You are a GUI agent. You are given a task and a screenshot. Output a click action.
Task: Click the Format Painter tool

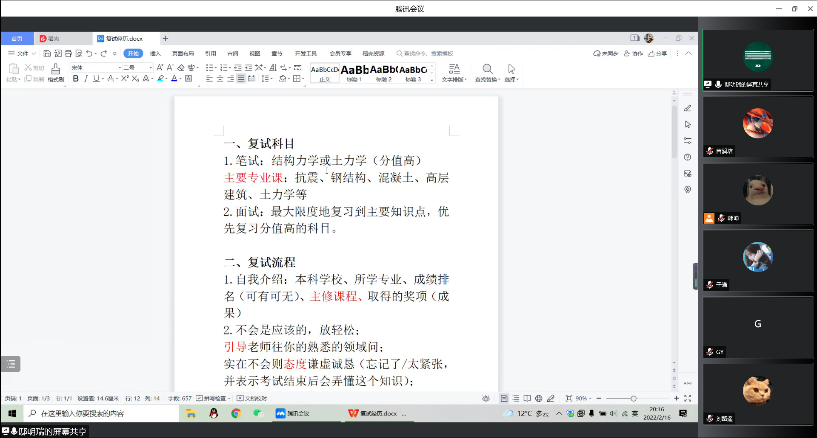(x=56, y=72)
